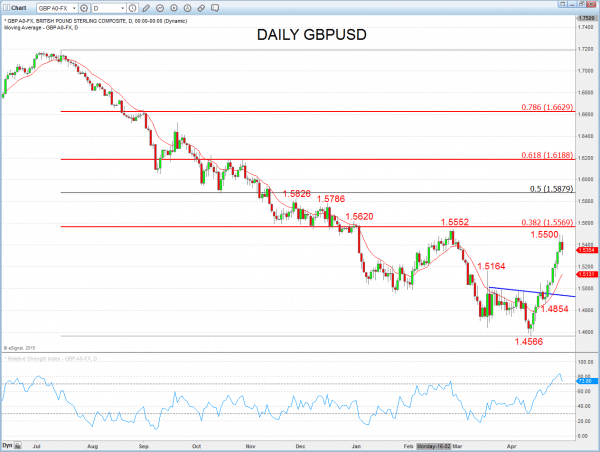Click the DAILY GBPUSD chart title
This screenshot has width=600, height=452.
311,35
